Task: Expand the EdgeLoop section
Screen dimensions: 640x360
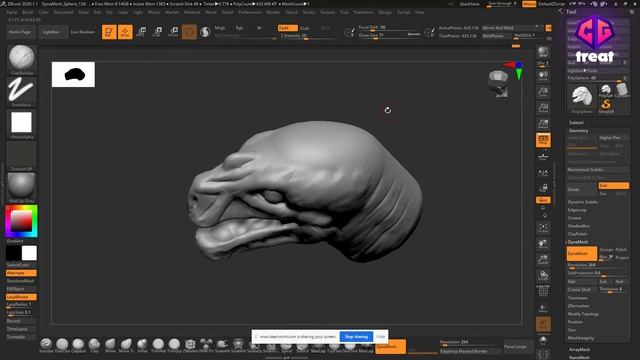Action: 577,210
